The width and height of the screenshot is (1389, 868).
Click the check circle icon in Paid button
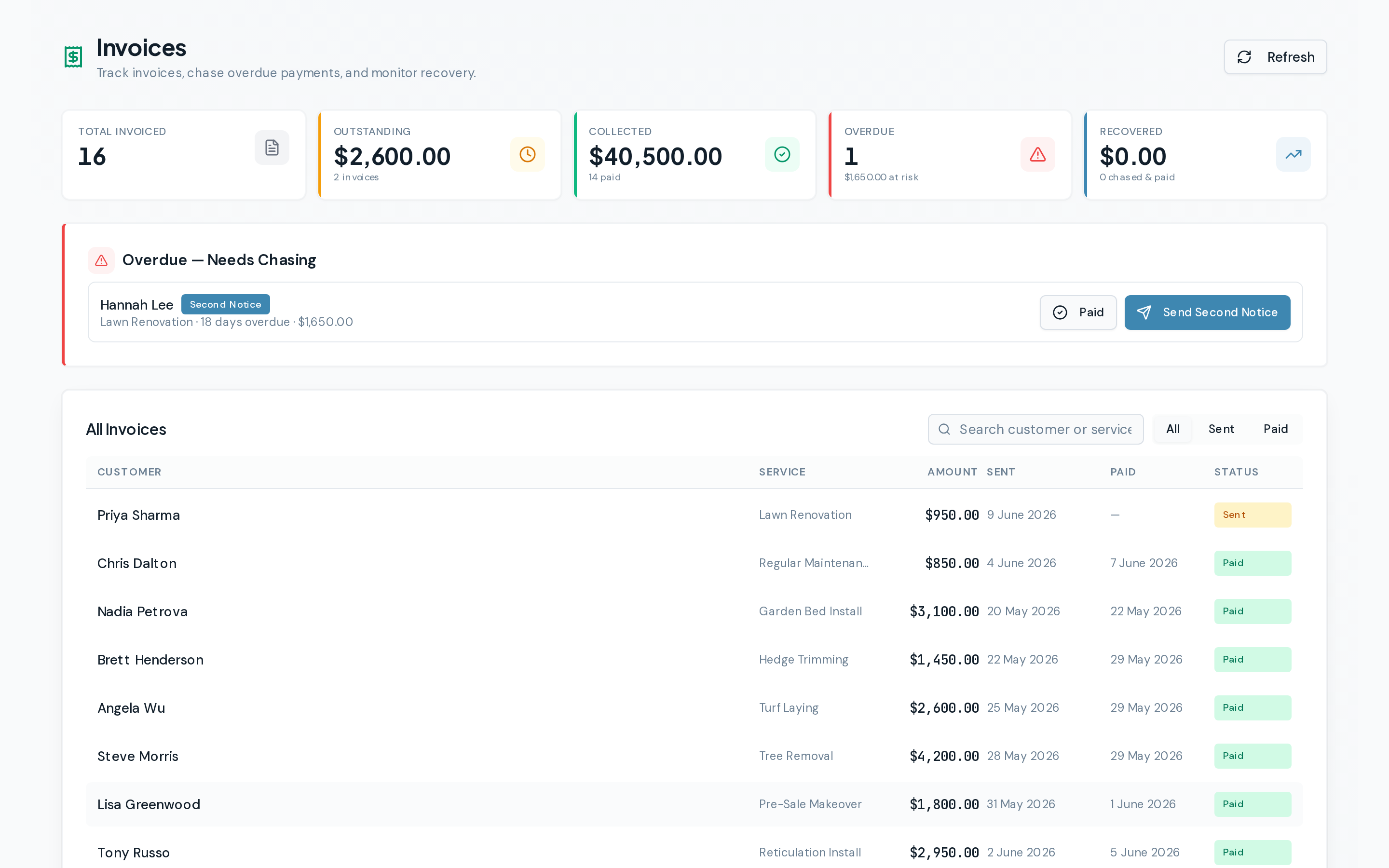coord(1060,312)
